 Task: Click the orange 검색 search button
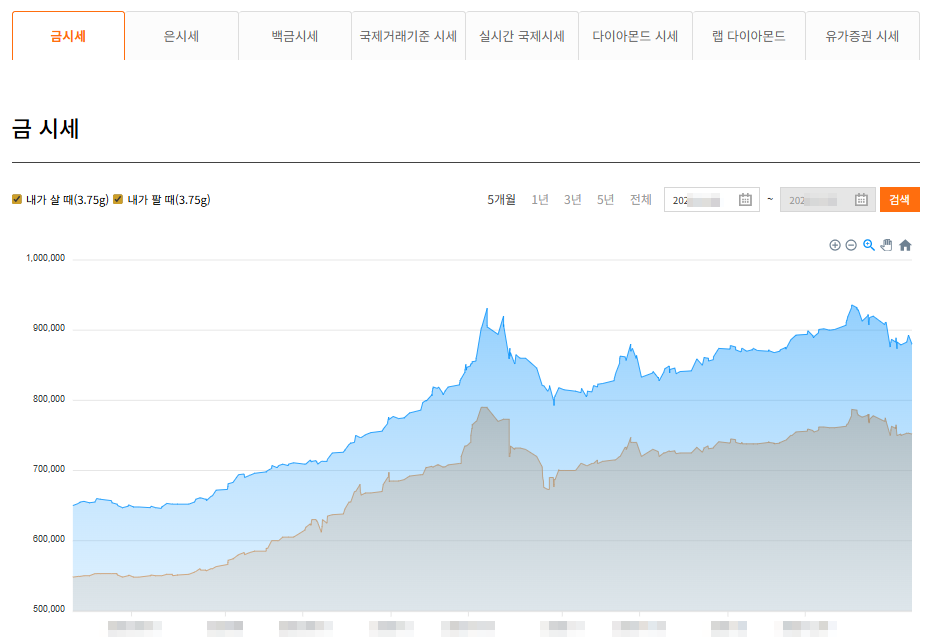click(x=899, y=199)
